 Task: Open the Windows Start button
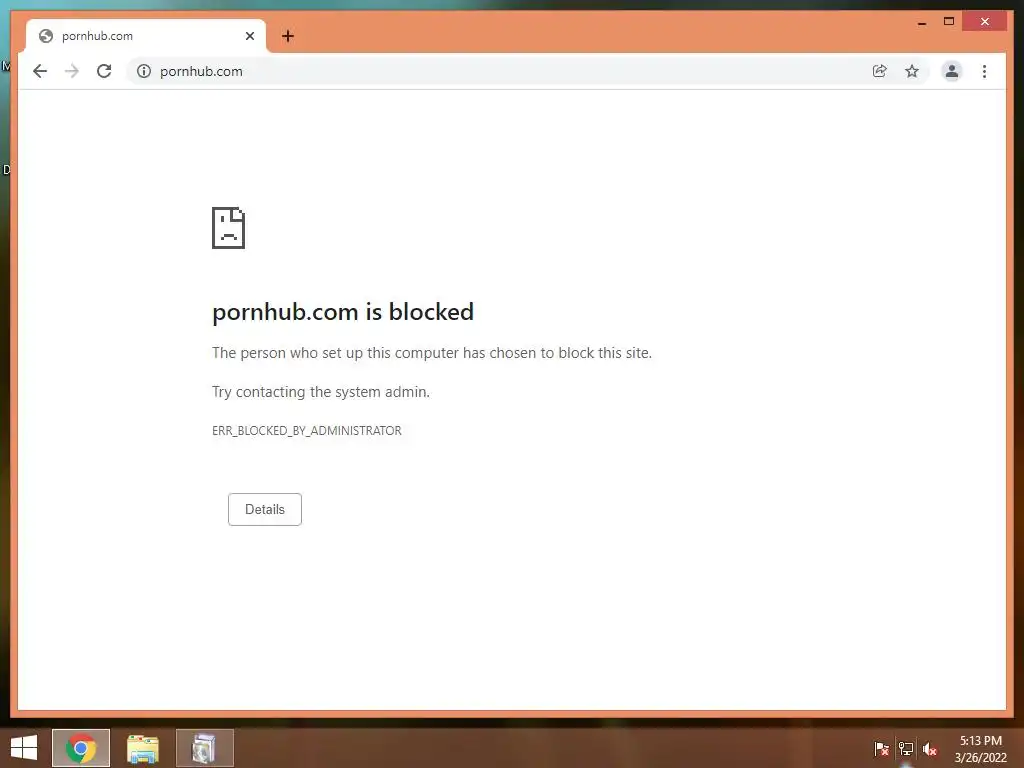pyautogui.click(x=24, y=748)
